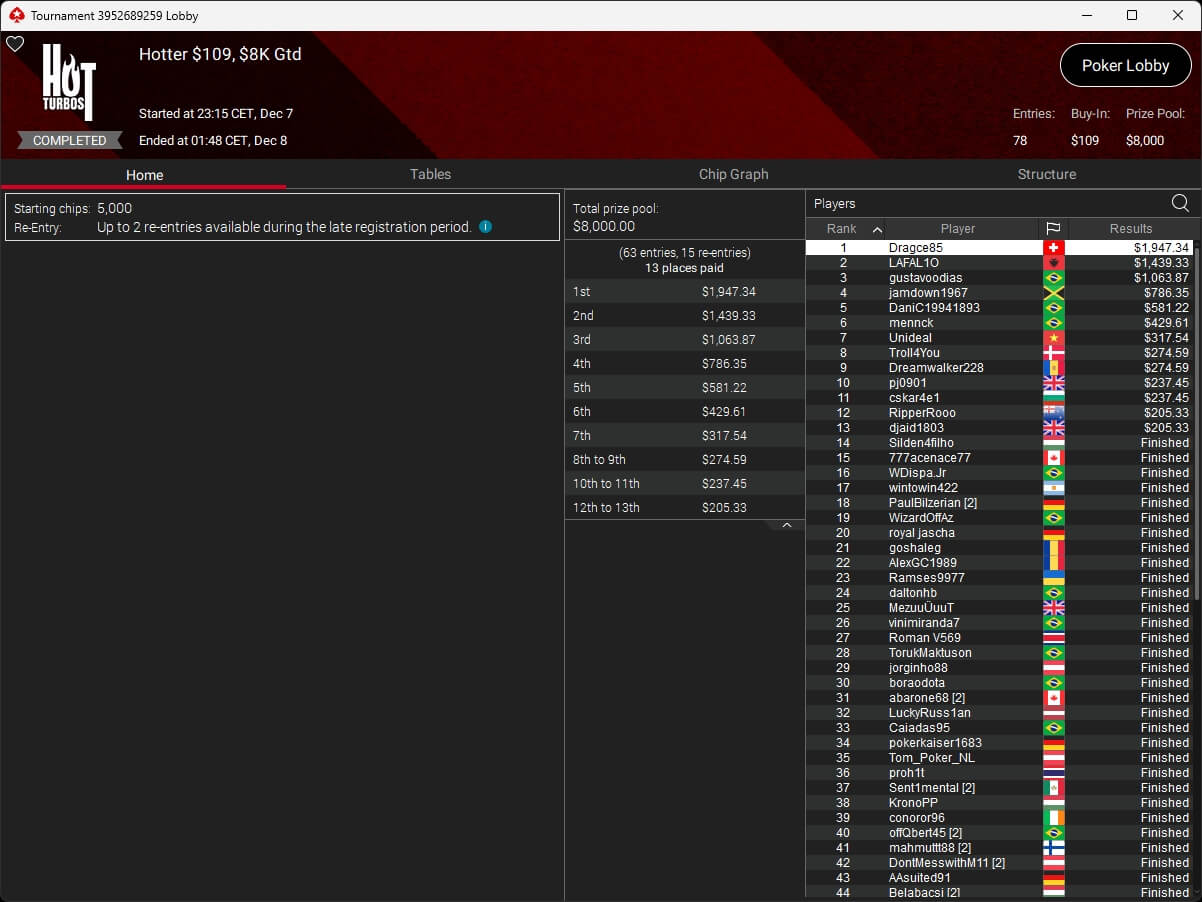Sort players by country flag column

(1053, 229)
